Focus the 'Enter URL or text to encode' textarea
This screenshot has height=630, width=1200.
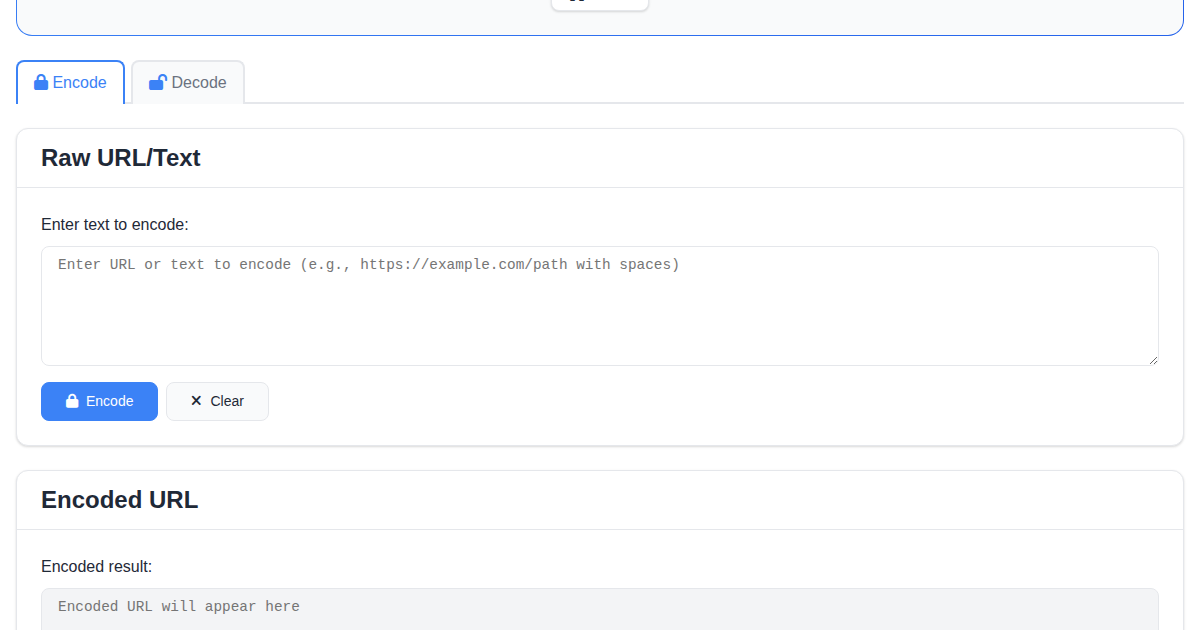coord(600,306)
